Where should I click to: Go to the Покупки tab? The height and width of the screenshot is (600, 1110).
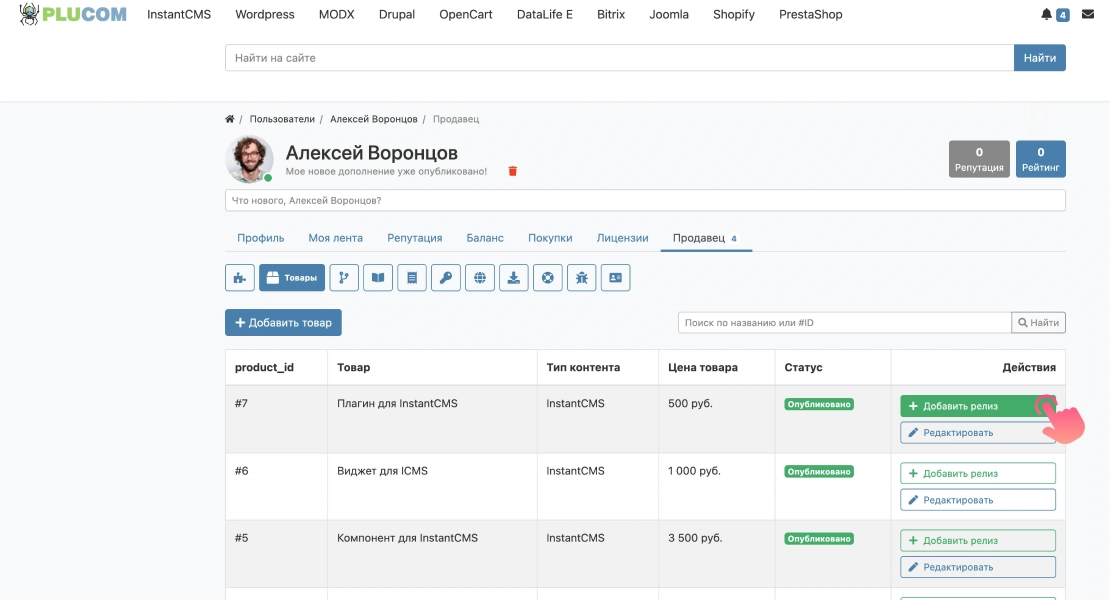coord(550,238)
